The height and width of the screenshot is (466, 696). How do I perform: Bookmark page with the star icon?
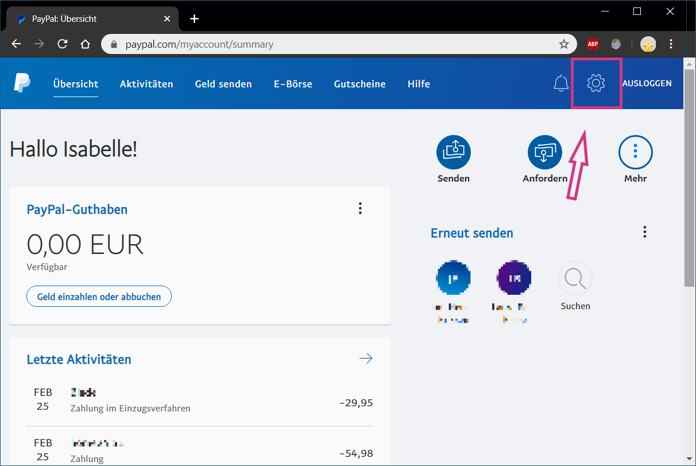click(x=564, y=44)
